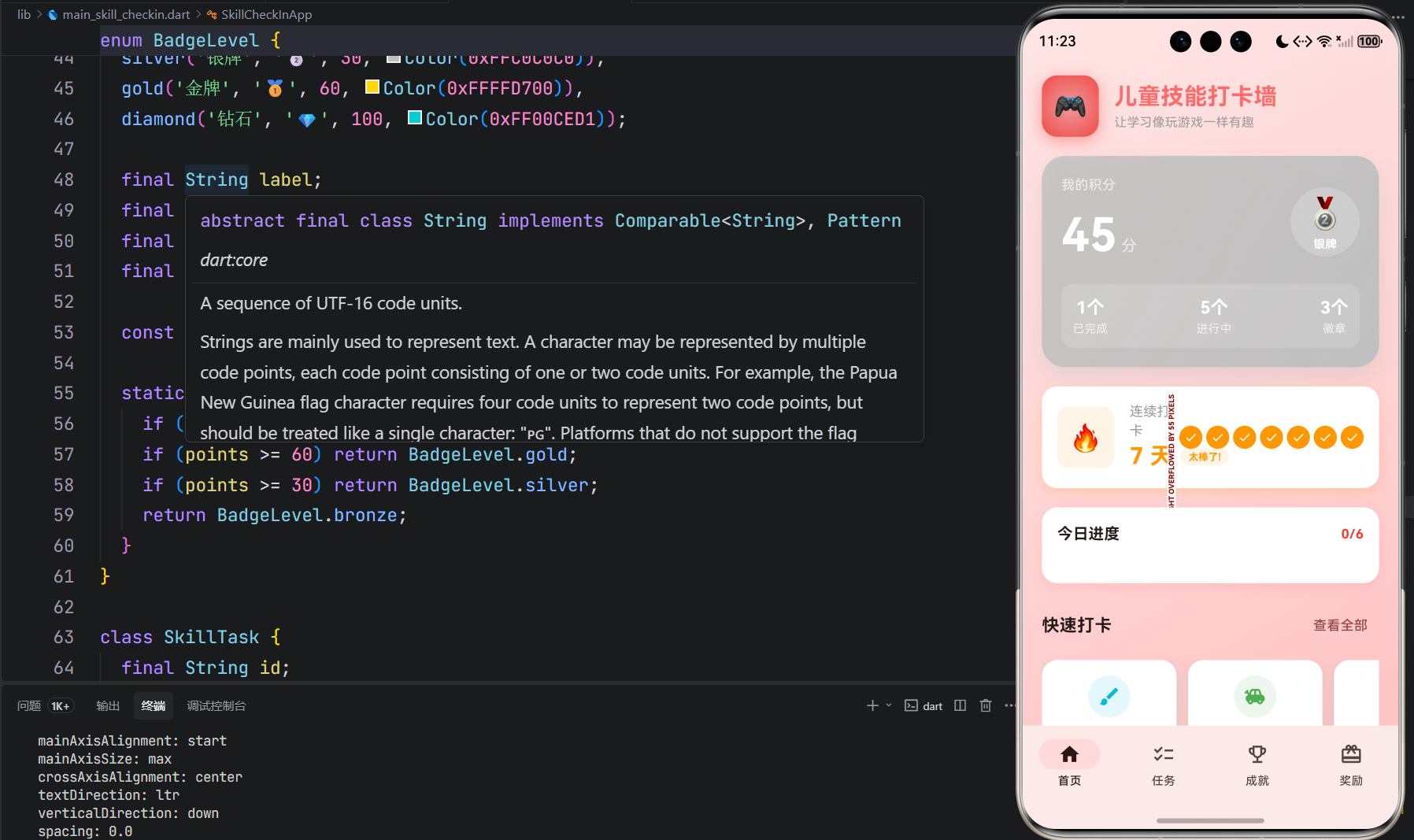
Task: Tap the 1个 已完成 stat
Action: (x=1090, y=316)
